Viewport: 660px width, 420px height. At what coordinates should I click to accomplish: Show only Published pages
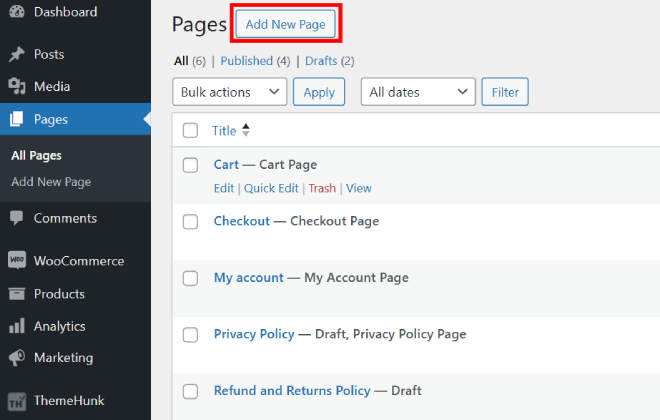247,61
